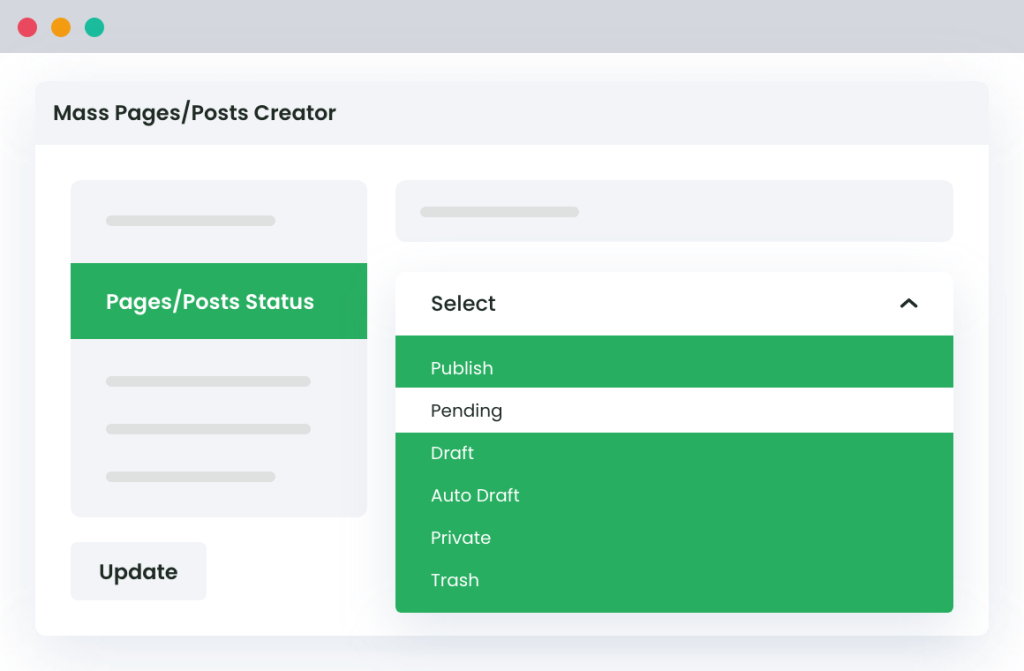Choose Pending from the status list
This screenshot has height=671, width=1024.
click(x=674, y=410)
